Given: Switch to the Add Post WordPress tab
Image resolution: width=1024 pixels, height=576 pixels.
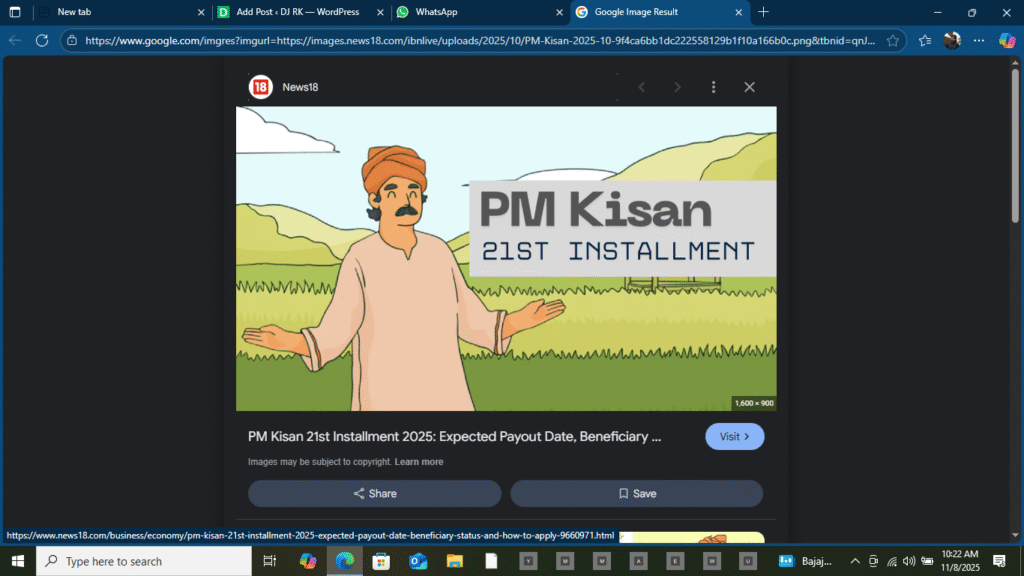Looking at the screenshot, I should click(290, 13).
